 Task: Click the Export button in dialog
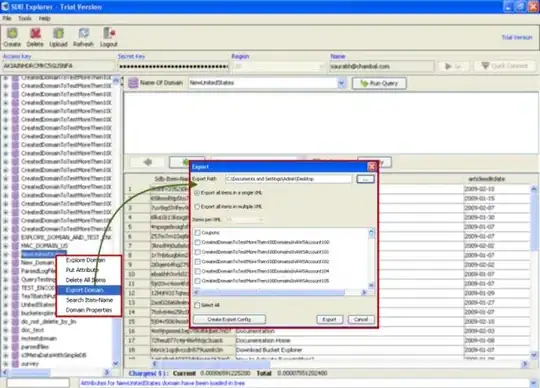(x=330, y=319)
